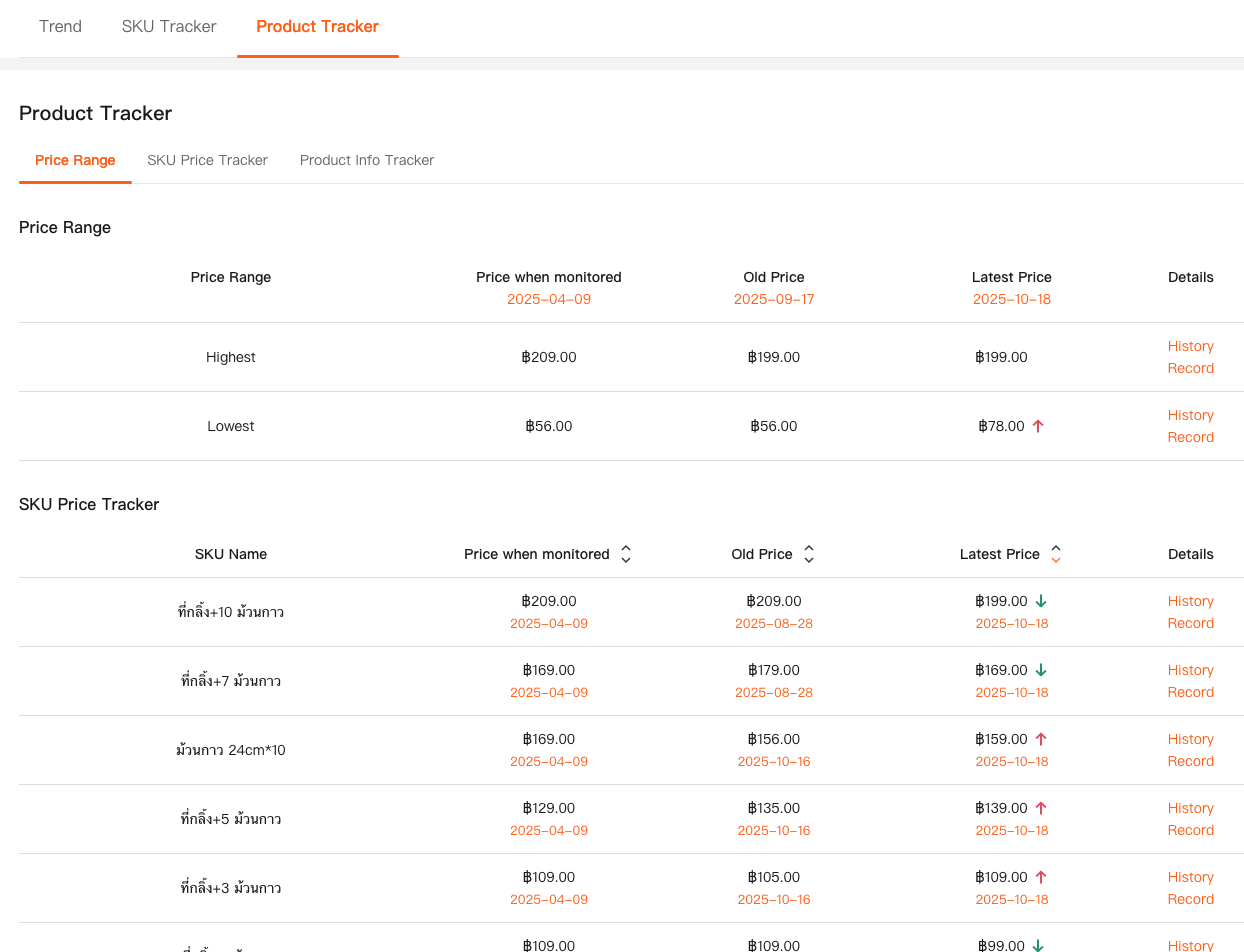The width and height of the screenshot is (1244, 952).
Task: Click the red increase arrow beside Lowest price ฿78.00
Action: [x=1038, y=426]
